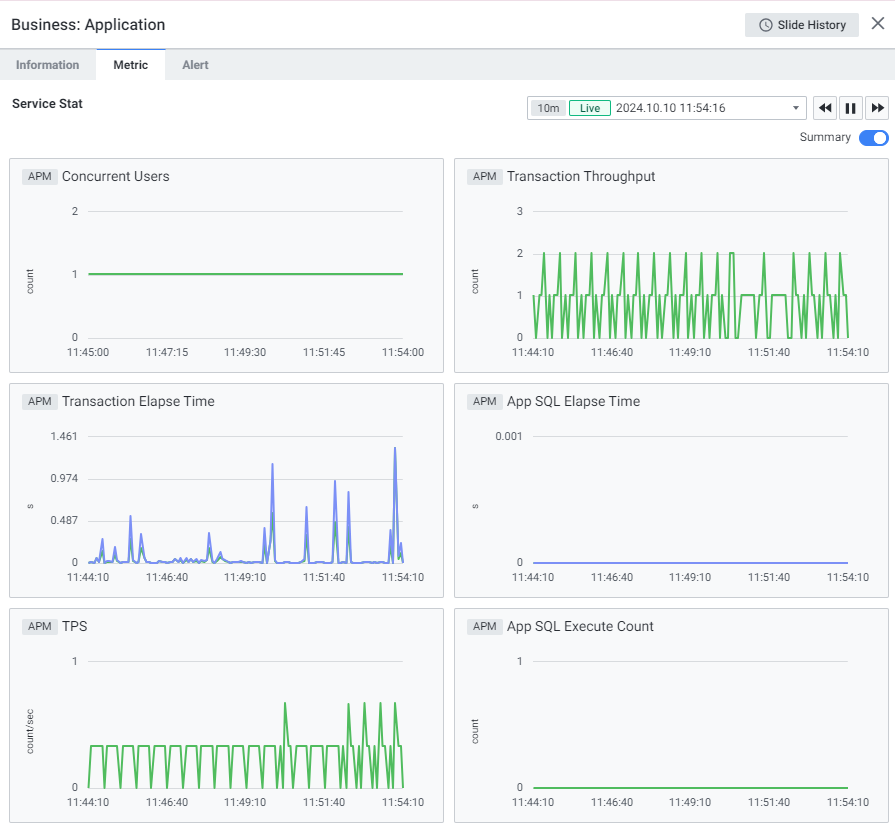This screenshot has width=895, height=834.
Task: Toggle the Summary switch off
Action: (x=873, y=138)
